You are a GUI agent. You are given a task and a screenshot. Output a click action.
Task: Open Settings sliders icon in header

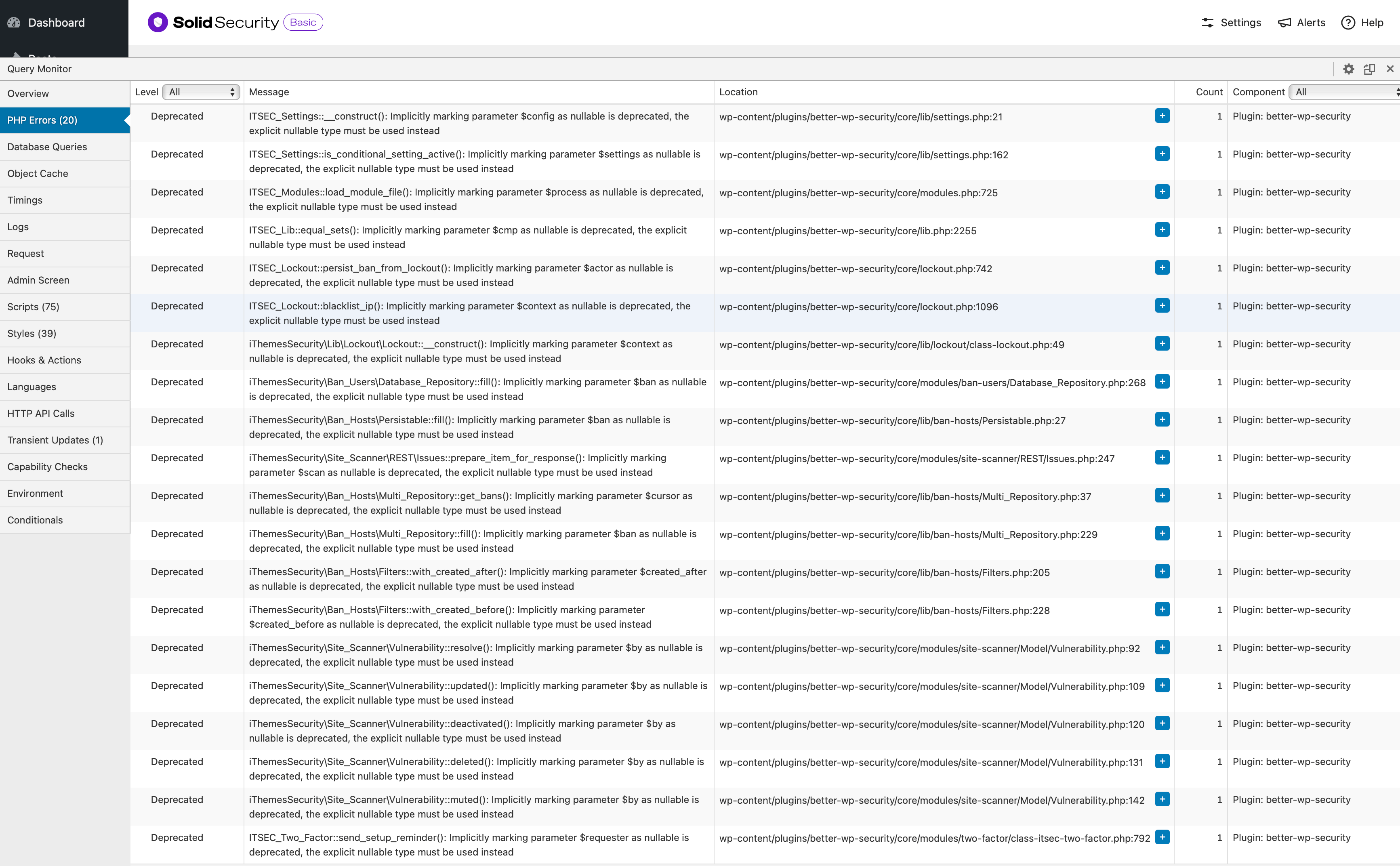point(1207,22)
